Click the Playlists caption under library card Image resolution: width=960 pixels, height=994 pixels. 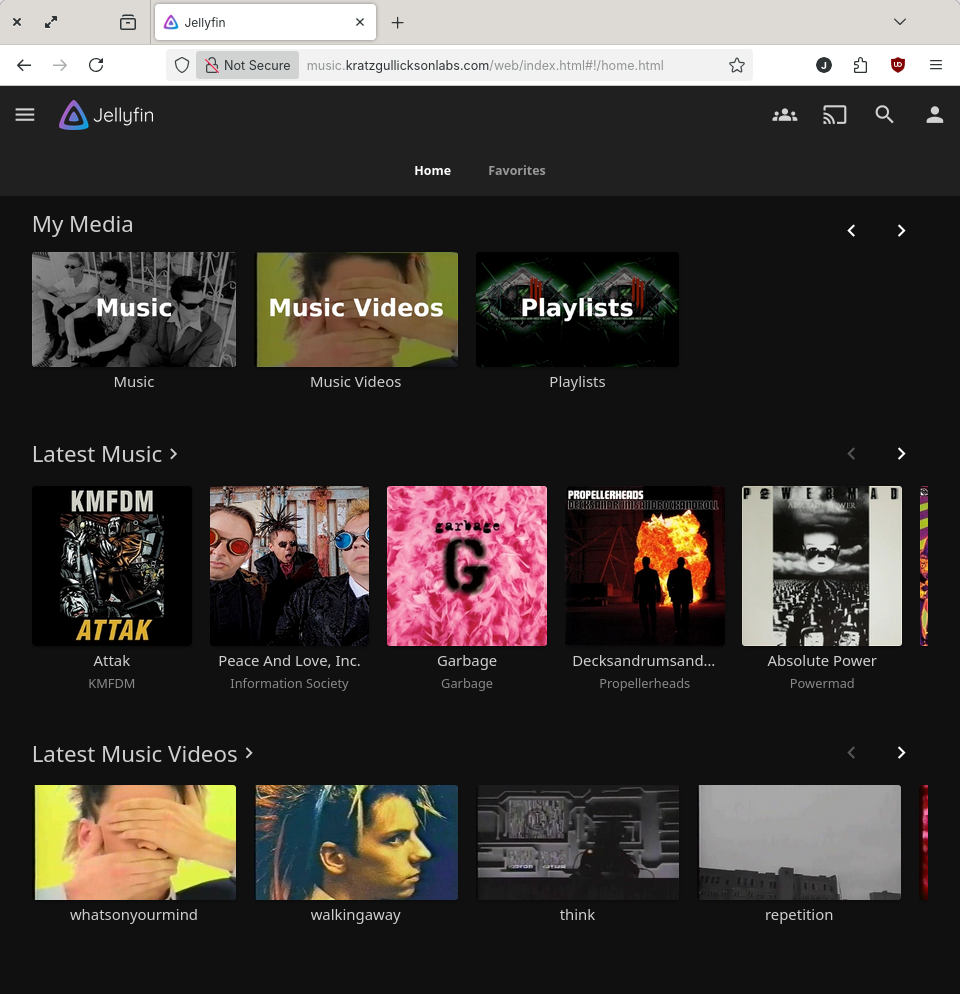[577, 382]
